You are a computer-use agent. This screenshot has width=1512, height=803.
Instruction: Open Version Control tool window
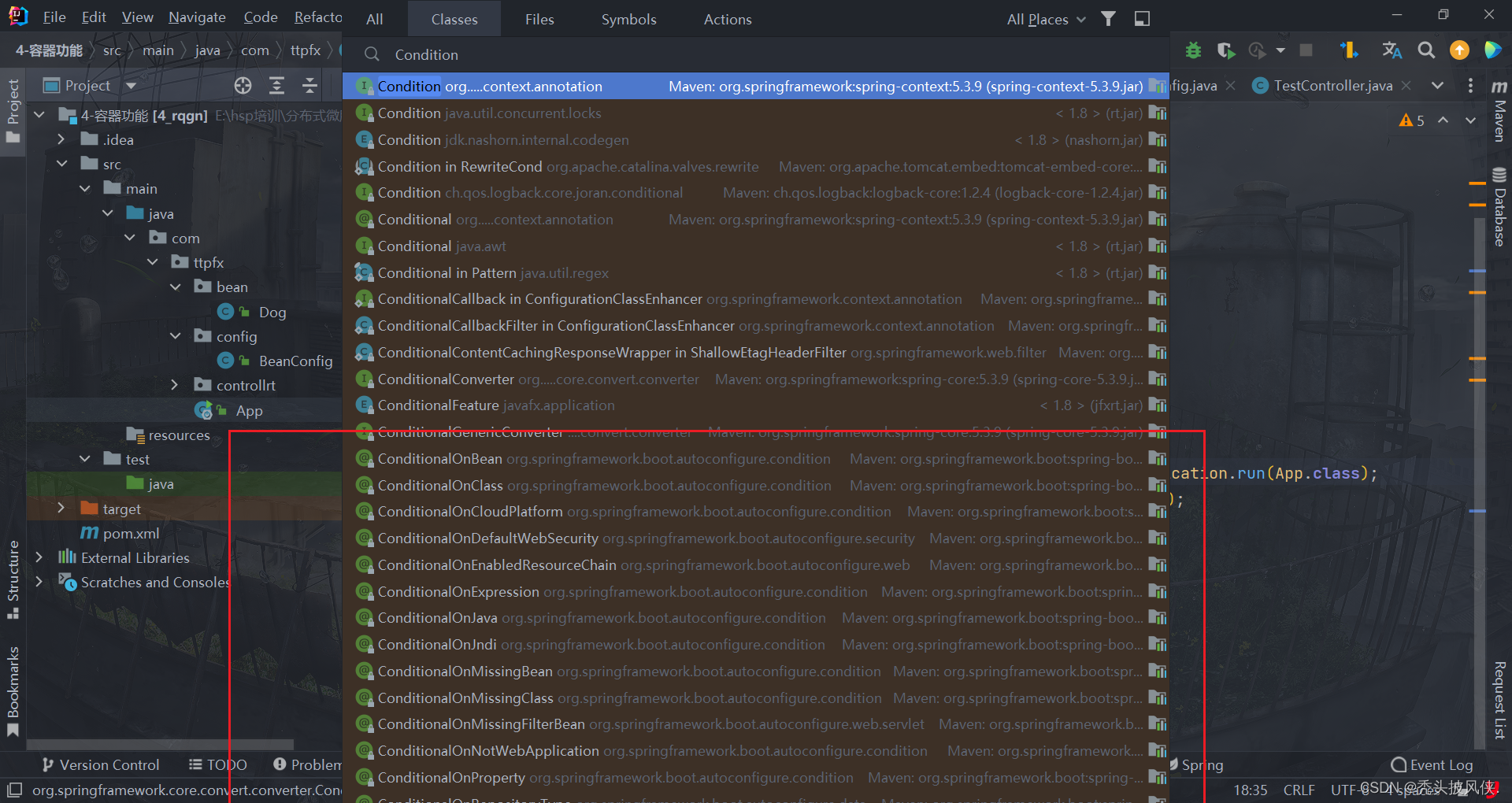100,764
